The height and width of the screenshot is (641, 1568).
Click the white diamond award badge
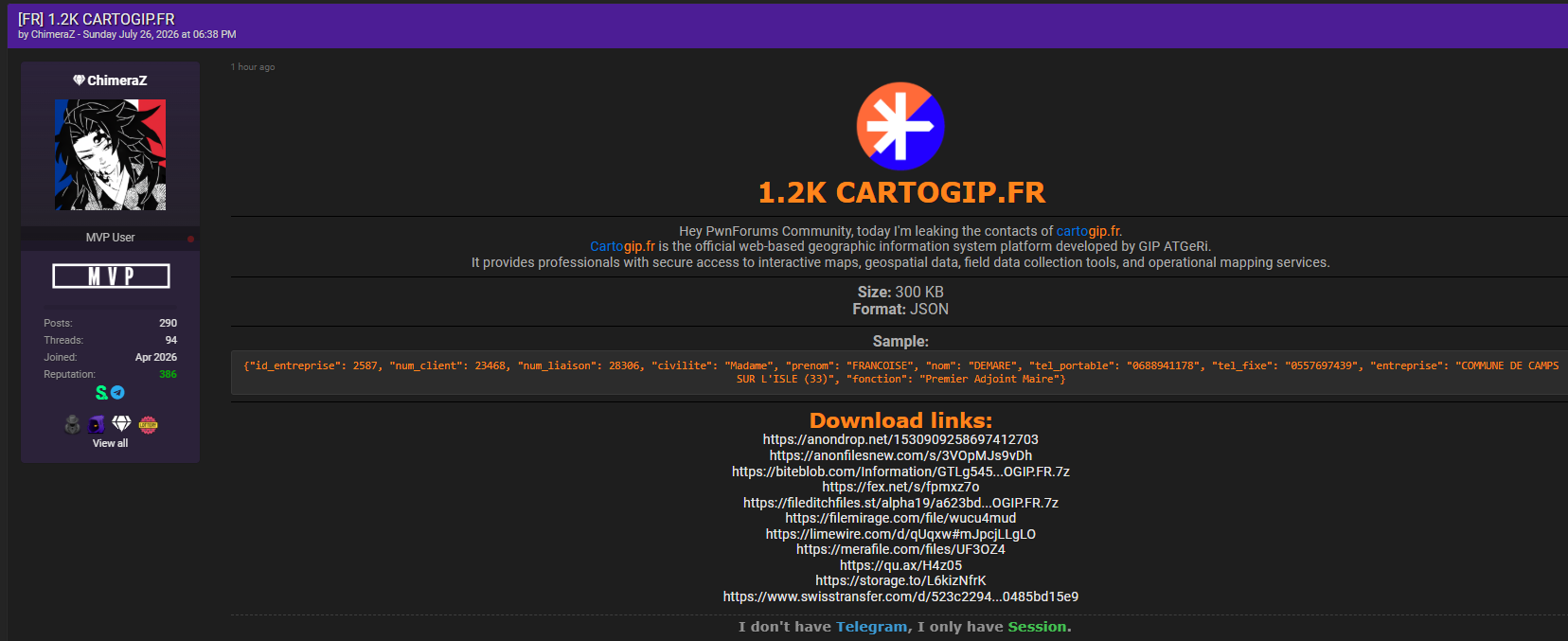point(121,423)
